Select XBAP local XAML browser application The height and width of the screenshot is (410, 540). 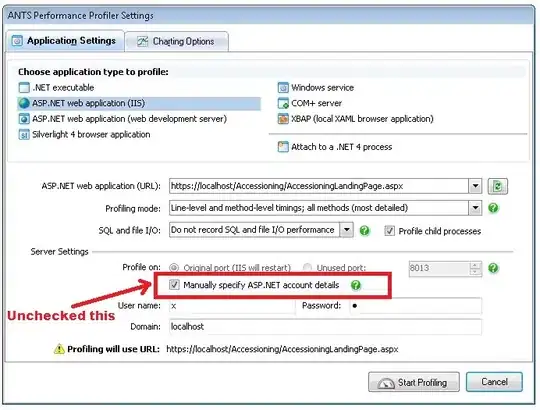point(355,119)
